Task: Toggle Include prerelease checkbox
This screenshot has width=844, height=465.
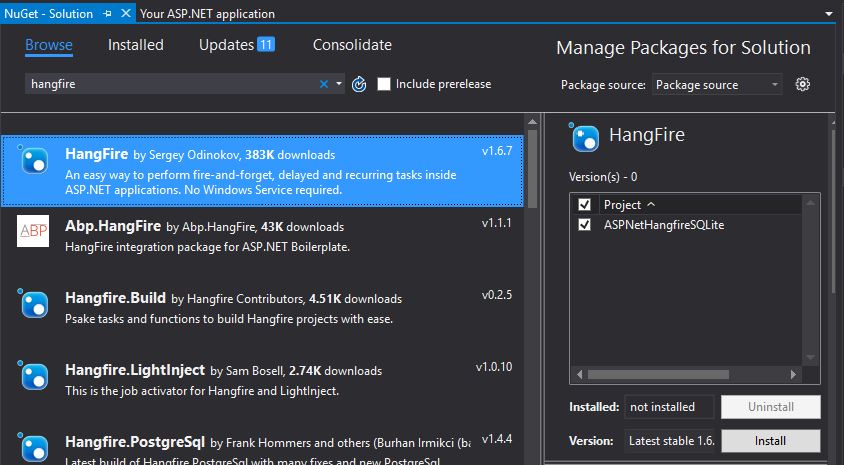Action: (384, 84)
